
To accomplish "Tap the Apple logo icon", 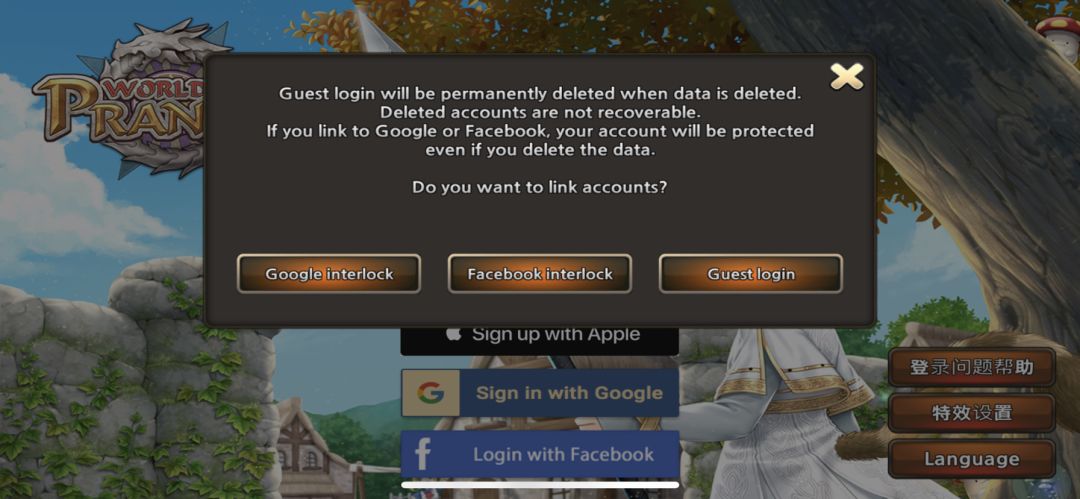I will [x=453, y=334].
